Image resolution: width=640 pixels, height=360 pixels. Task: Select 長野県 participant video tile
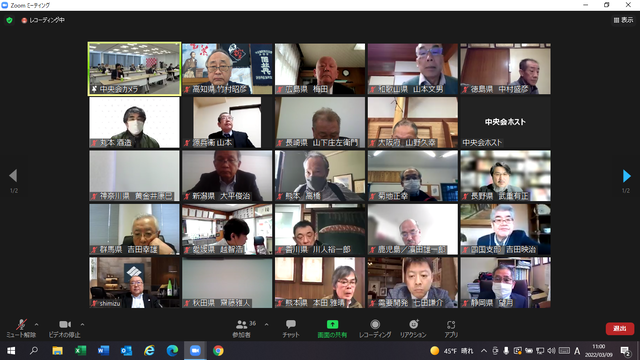505,176
